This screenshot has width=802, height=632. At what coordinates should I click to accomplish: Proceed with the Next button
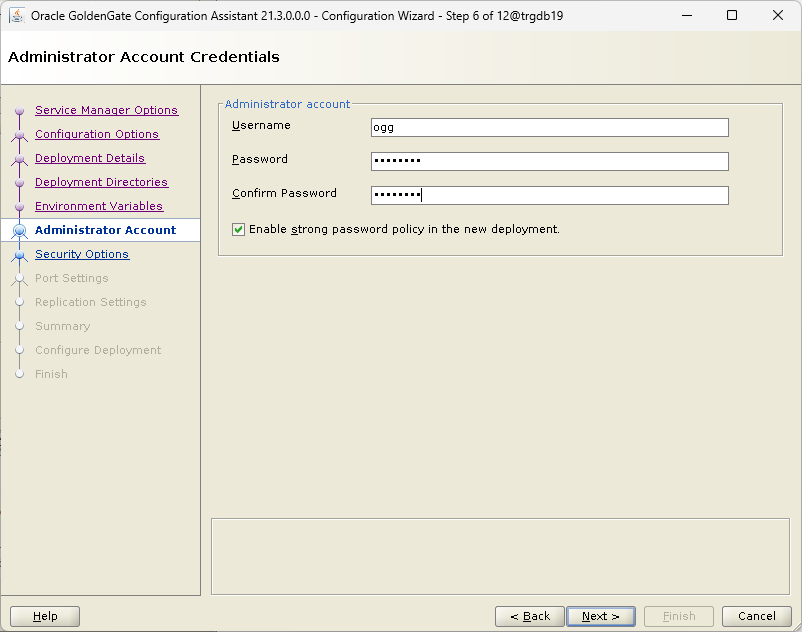coord(600,616)
